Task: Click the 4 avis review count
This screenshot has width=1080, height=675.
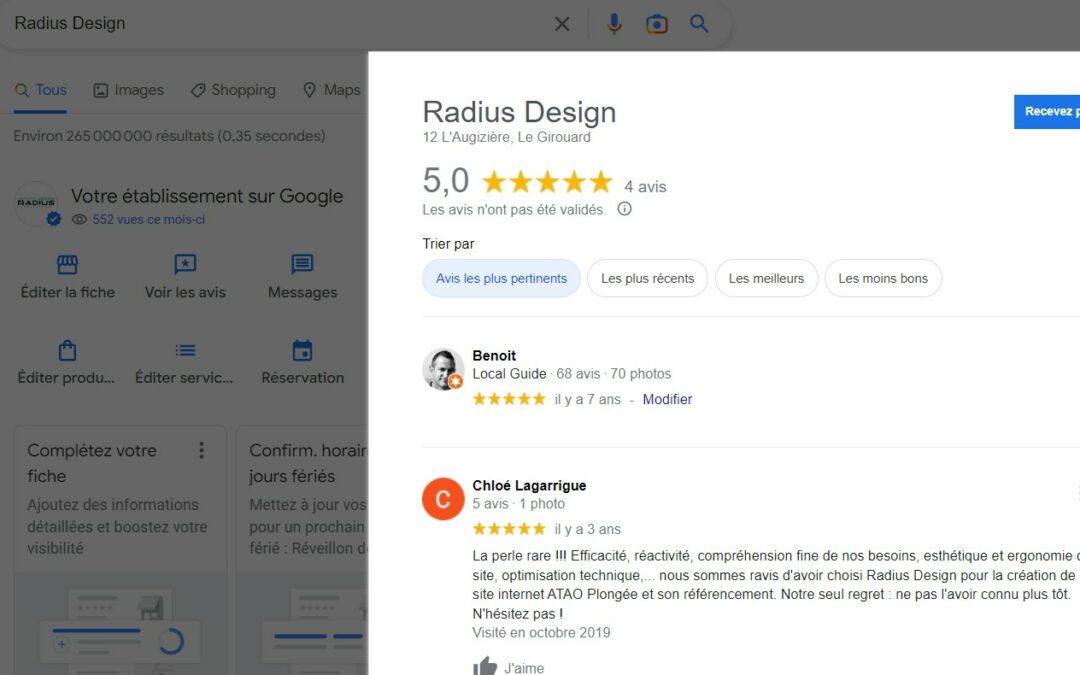Action: pyautogui.click(x=645, y=187)
